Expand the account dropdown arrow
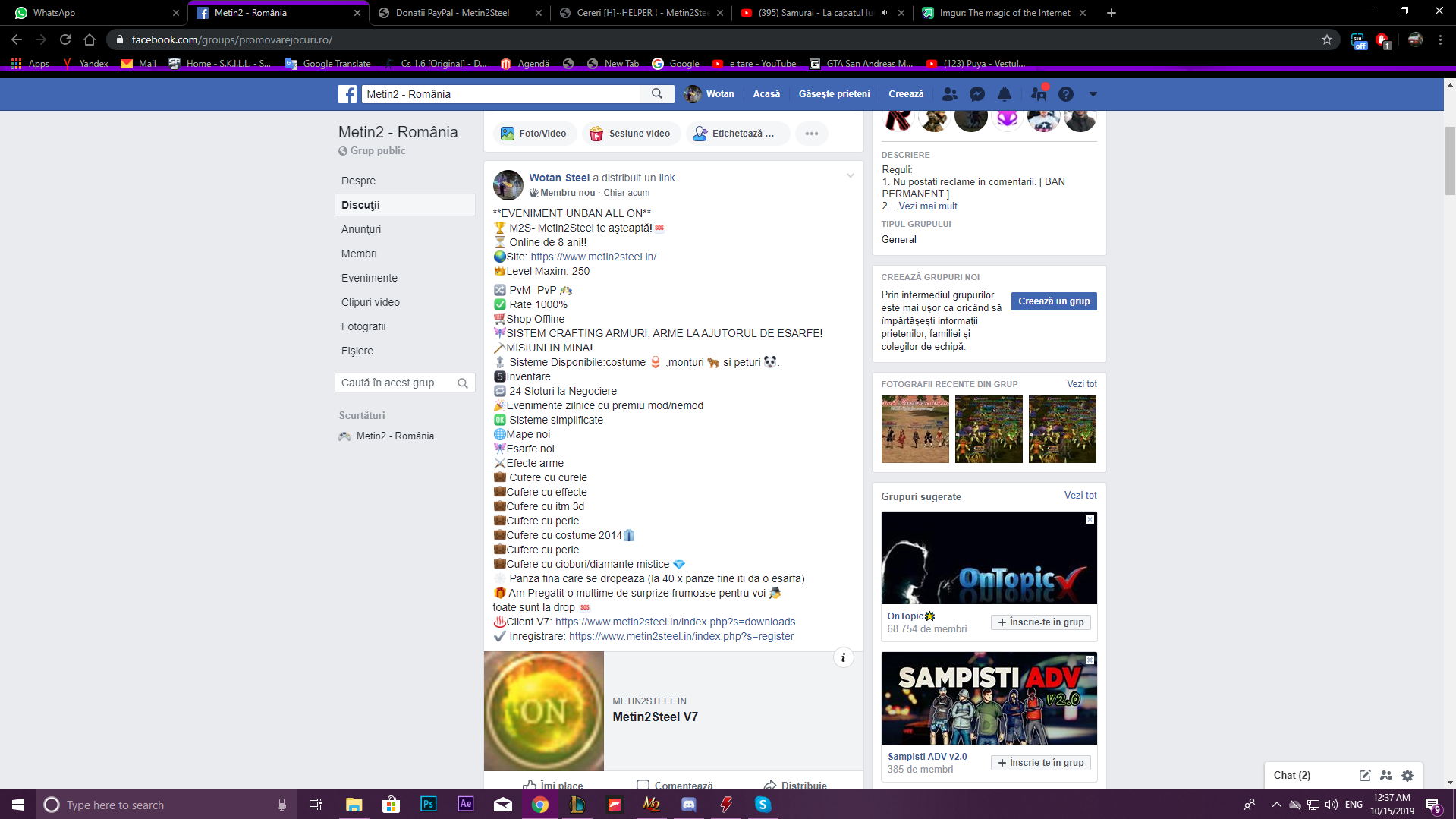Viewport: 1456px width, 819px height. click(1093, 94)
